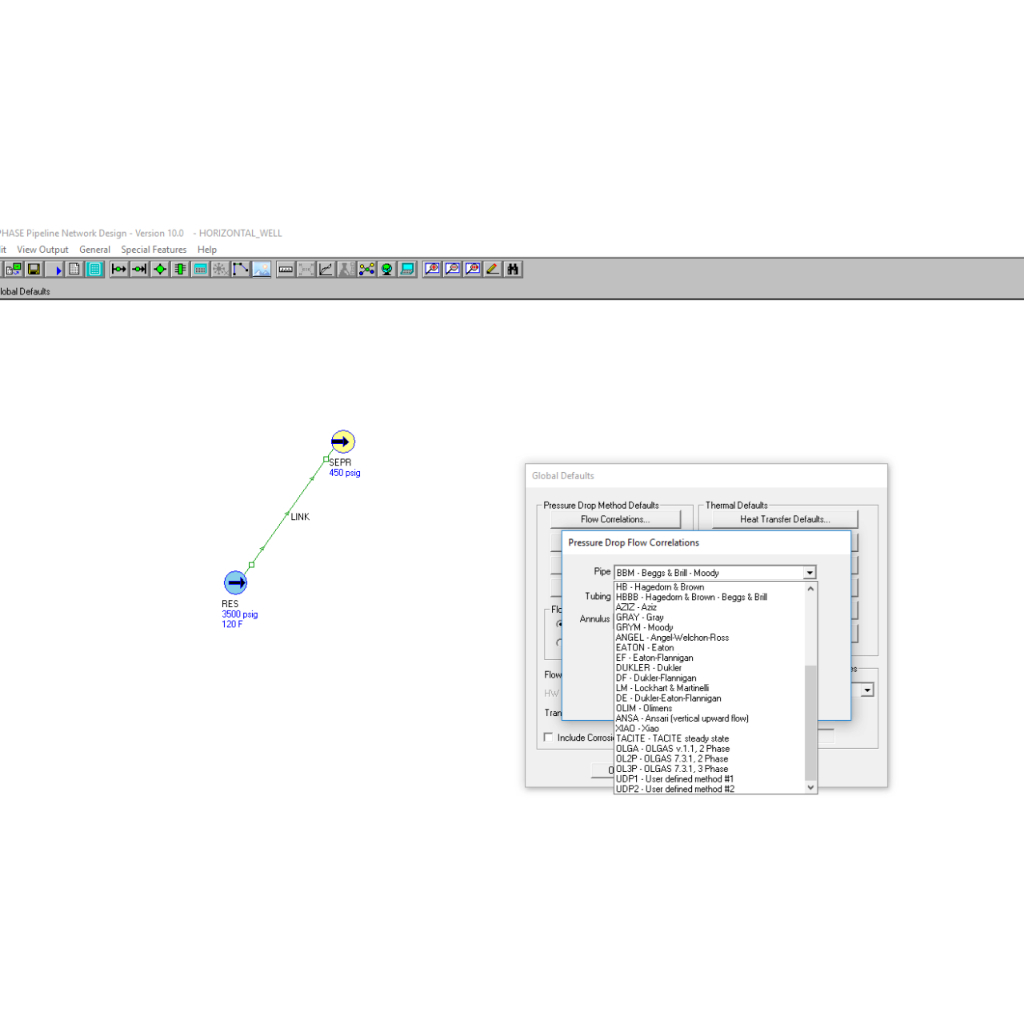Open the View Output menu

pyautogui.click(x=42, y=249)
